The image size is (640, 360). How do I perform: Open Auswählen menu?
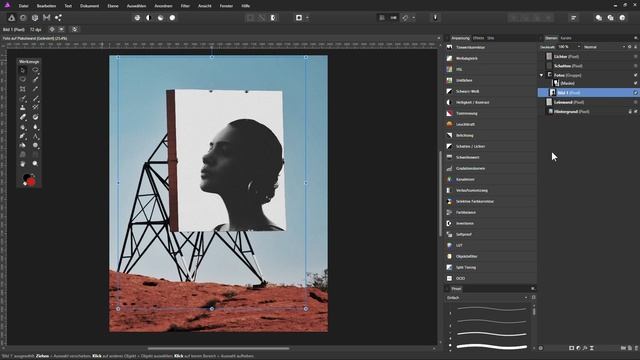click(136, 6)
